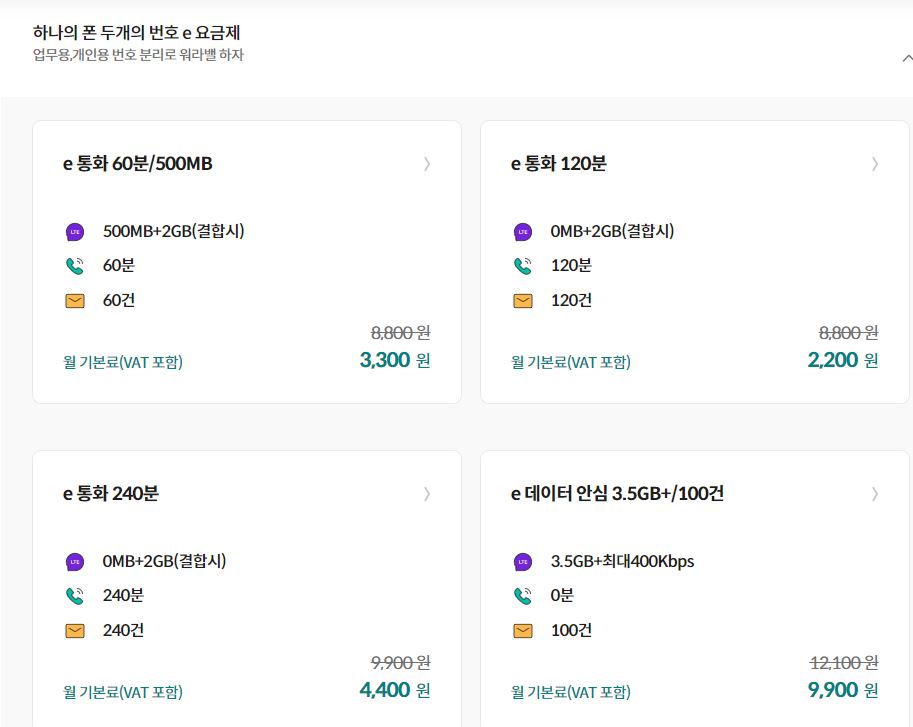Select the LTE icon on e 데이터 안심 card

click(x=522, y=561)
